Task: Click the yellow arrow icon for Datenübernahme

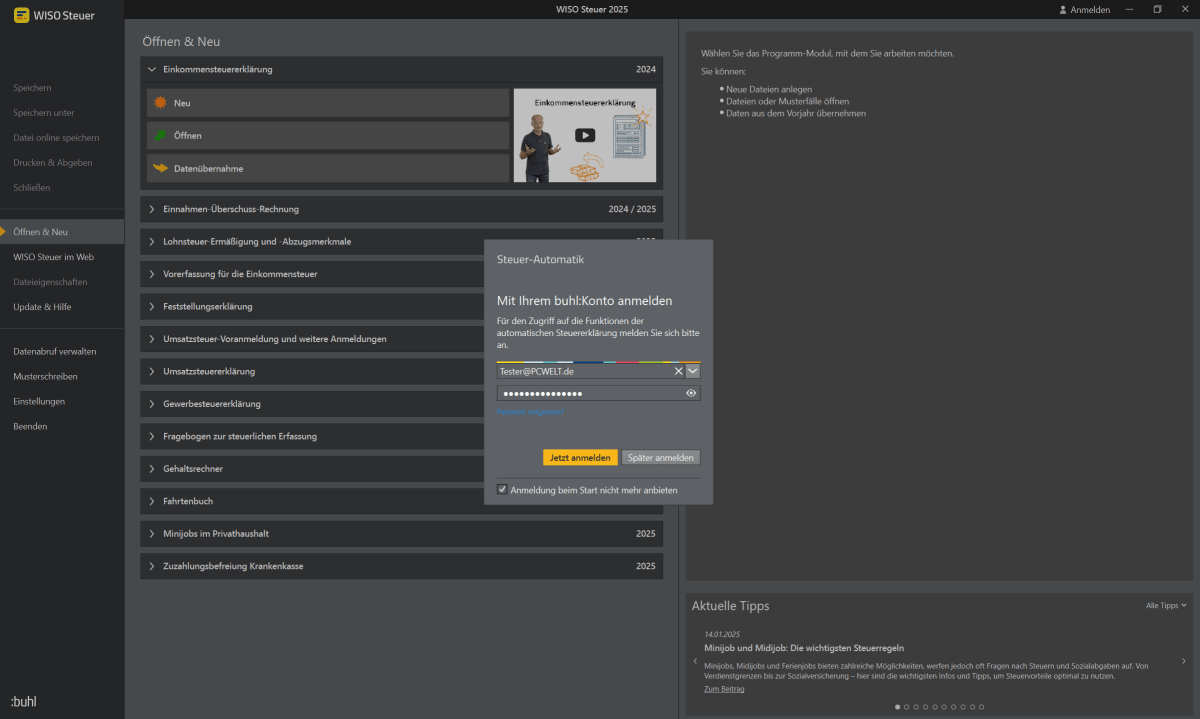Action: 159,168
